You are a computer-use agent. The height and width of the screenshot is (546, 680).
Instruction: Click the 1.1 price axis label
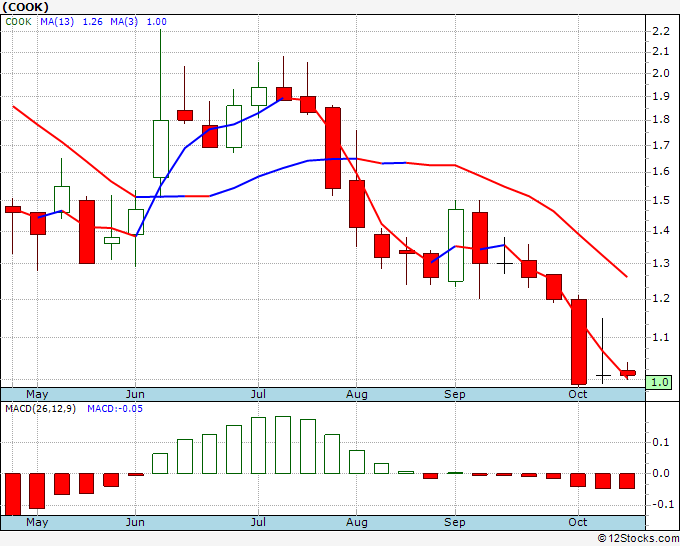tap(661, 337)
